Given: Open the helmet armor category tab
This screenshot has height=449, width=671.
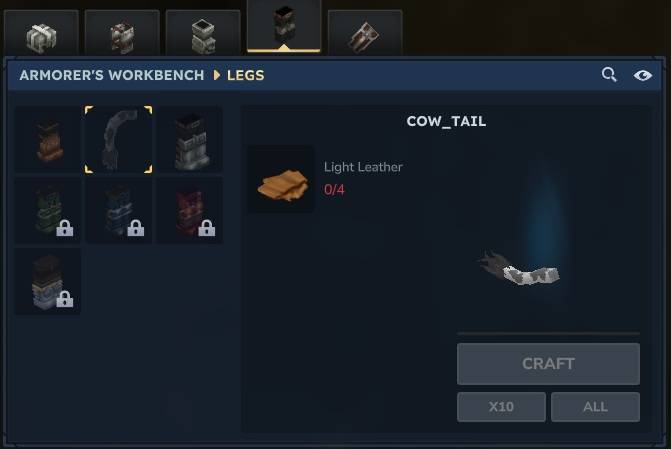Looking at the screenshot, I should pyautogui.click(x=41, y=33).
